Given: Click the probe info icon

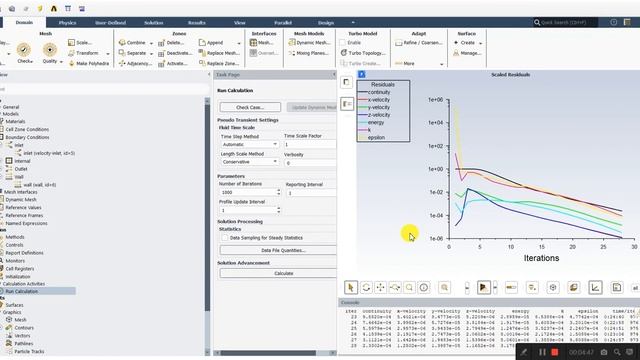Looking at the screenshot, I should (424, 288).
